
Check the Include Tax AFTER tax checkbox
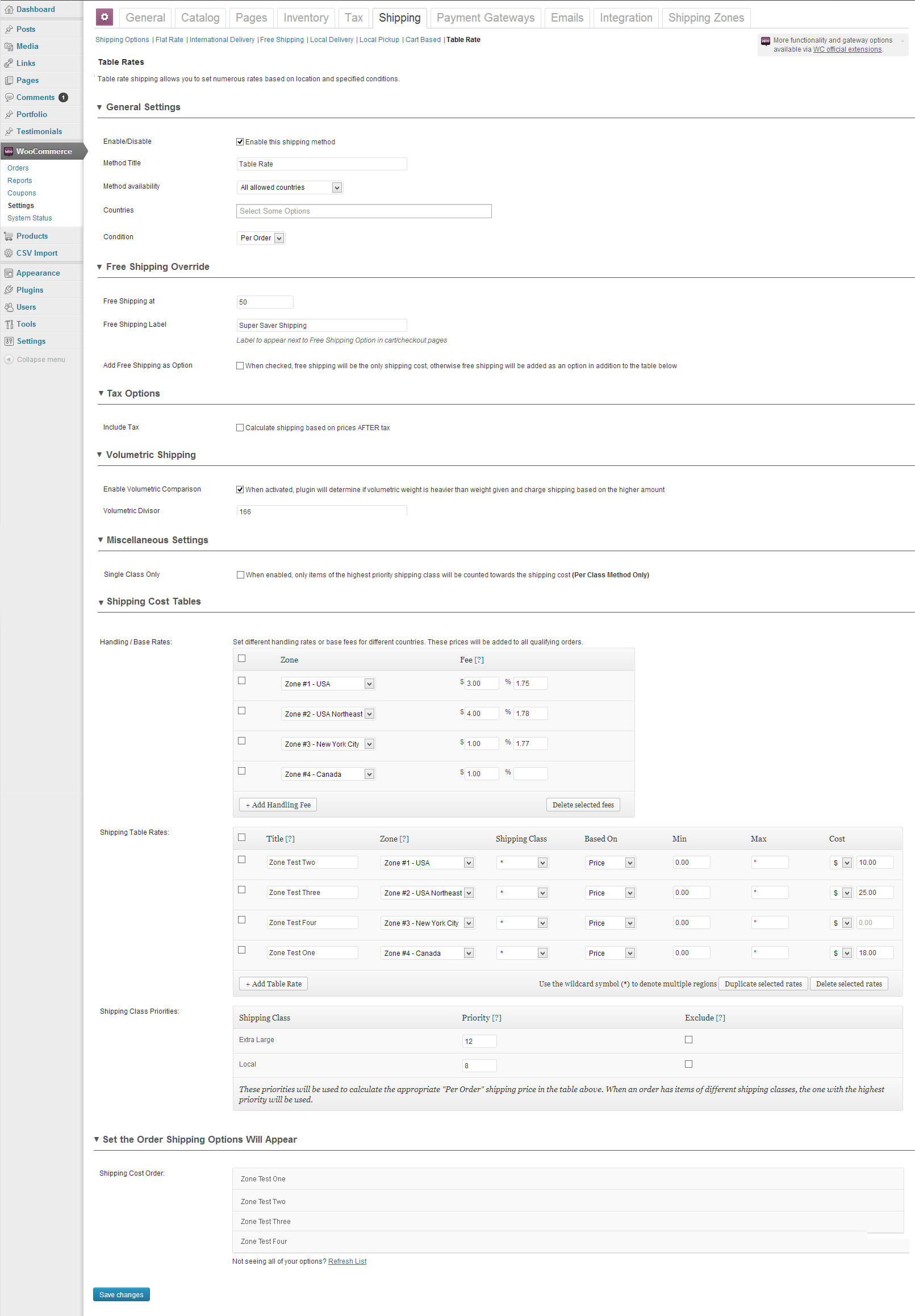pos(240,427)
